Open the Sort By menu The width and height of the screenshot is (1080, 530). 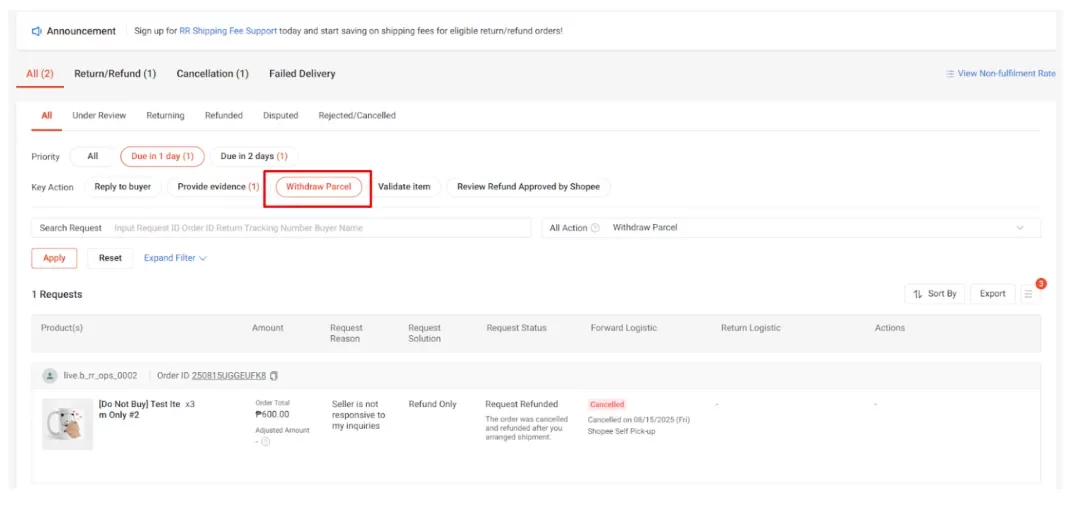point(934,294)
